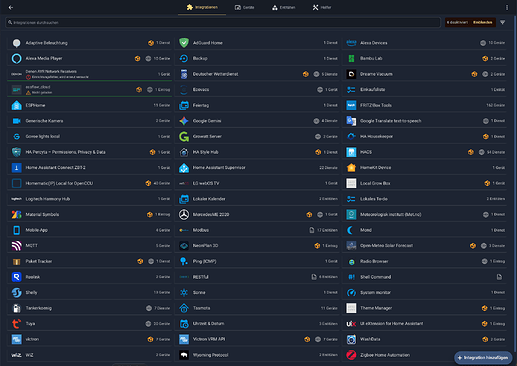Open the HACS integration icon

(x=351, y=152)
